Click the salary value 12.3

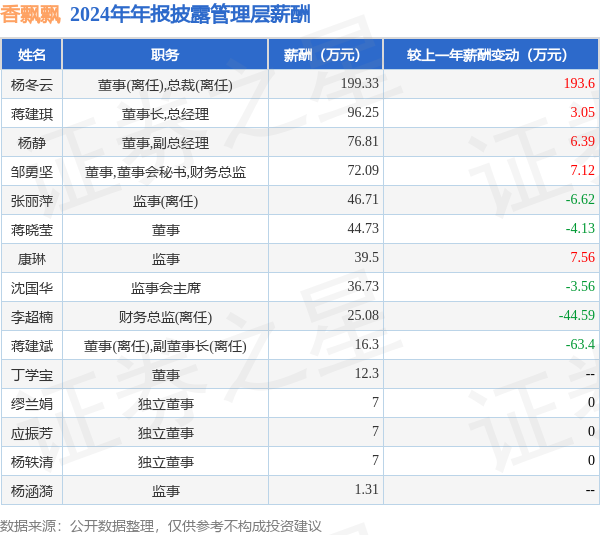(x=366, y=374)
